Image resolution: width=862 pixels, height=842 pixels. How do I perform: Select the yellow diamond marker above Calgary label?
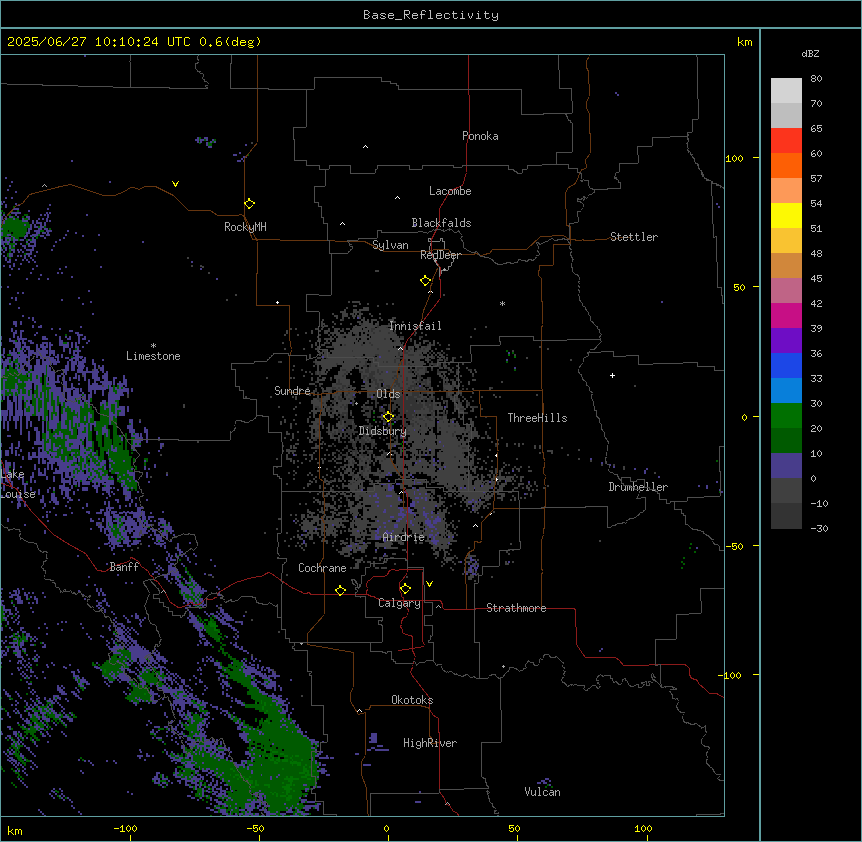(406, 589)
